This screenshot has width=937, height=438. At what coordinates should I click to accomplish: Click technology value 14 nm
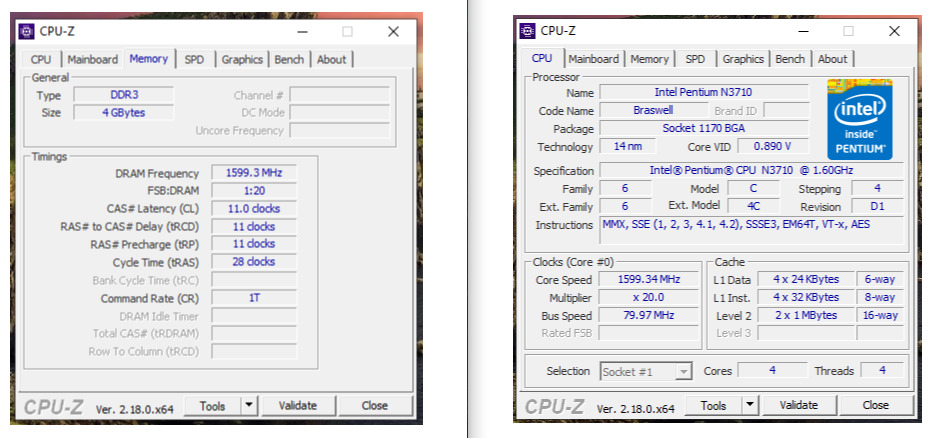(x=627, y=146)
